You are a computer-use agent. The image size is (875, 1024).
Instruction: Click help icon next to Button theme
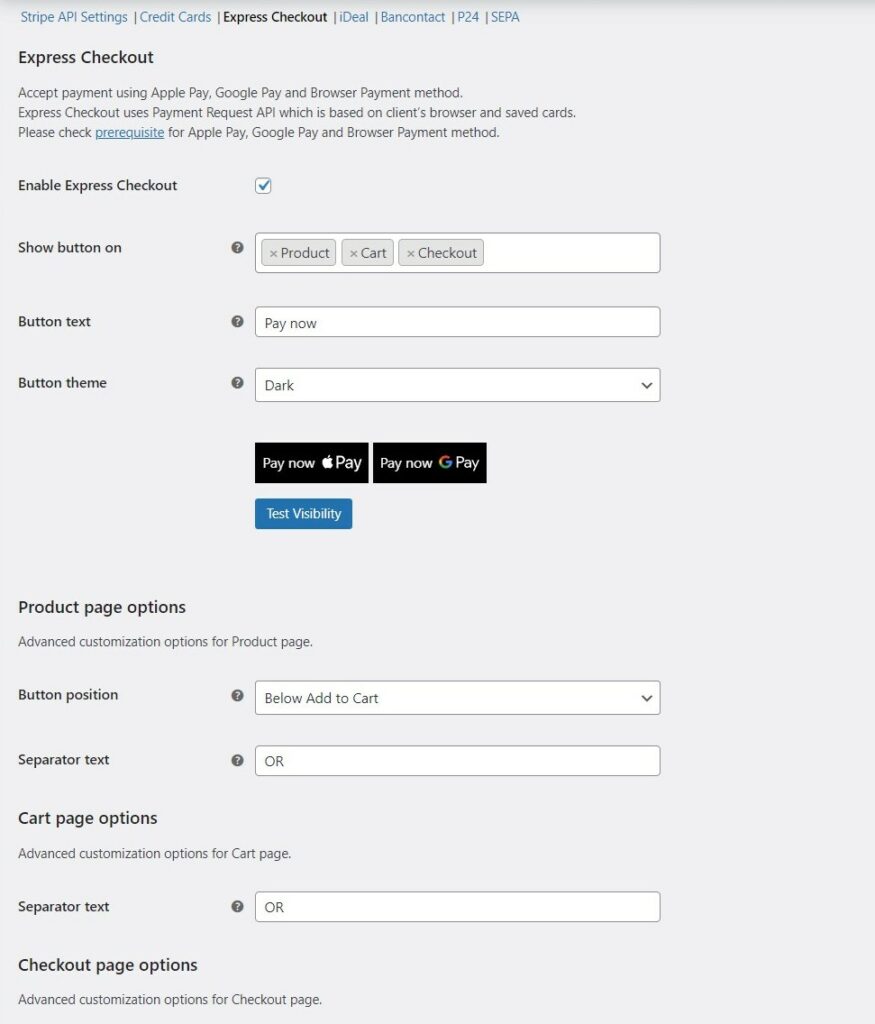coord(237,383)
